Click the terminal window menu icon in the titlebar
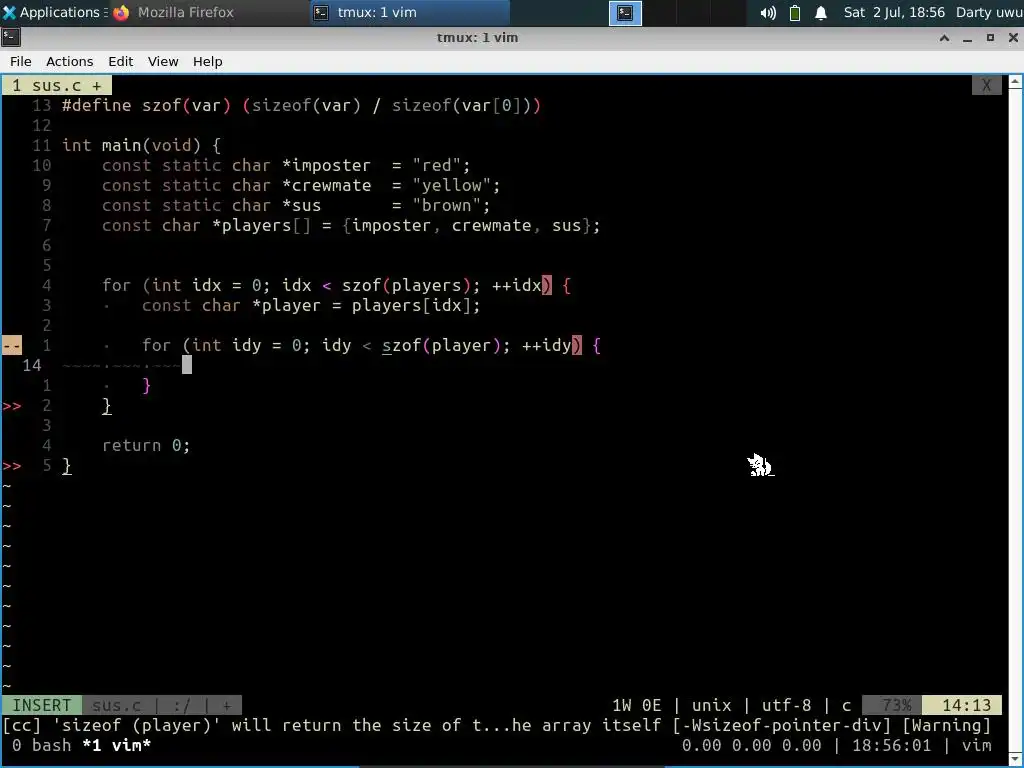Screen dimensions: 1024x768 pyautogui.click(x=11, y=38)
